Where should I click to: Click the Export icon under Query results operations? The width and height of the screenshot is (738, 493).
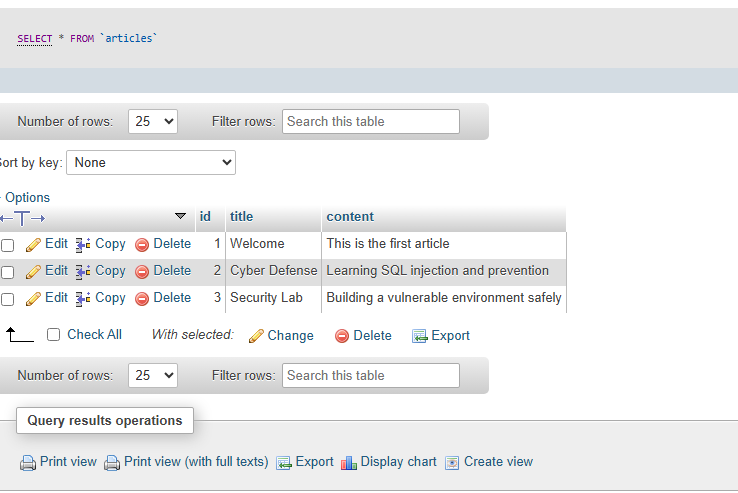284,462
